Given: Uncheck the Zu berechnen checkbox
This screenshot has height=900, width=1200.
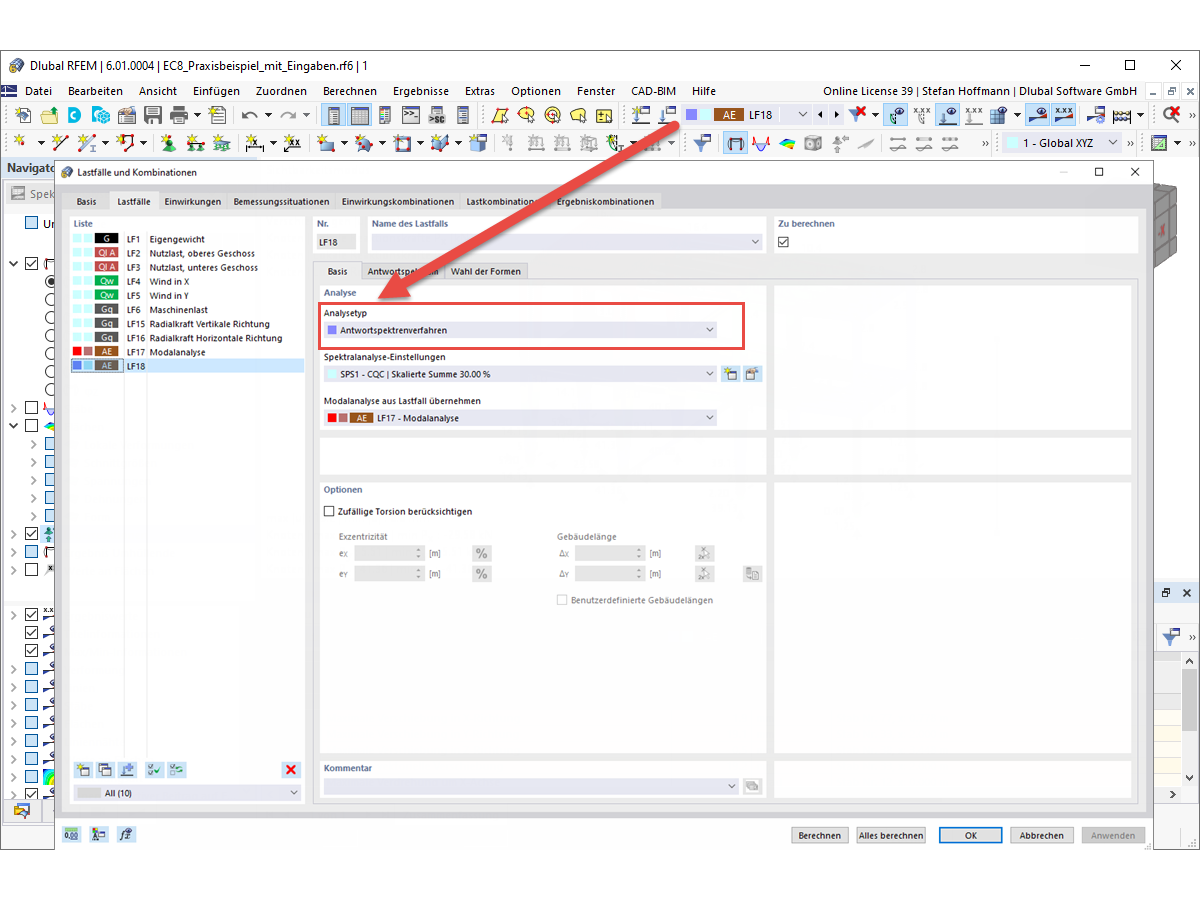Looking at the screenshot, I should coord(783,241).
